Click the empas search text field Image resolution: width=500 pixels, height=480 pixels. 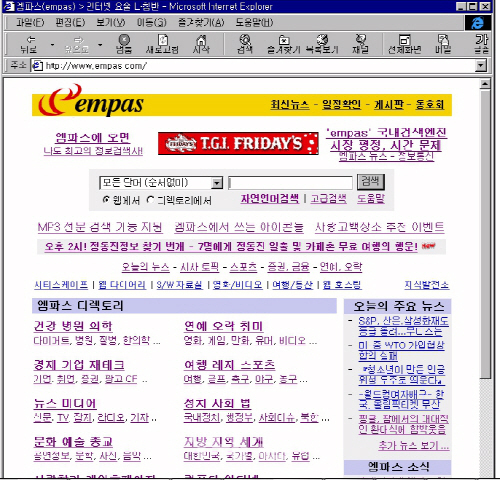pyautogui.click(x=290, y=183)
